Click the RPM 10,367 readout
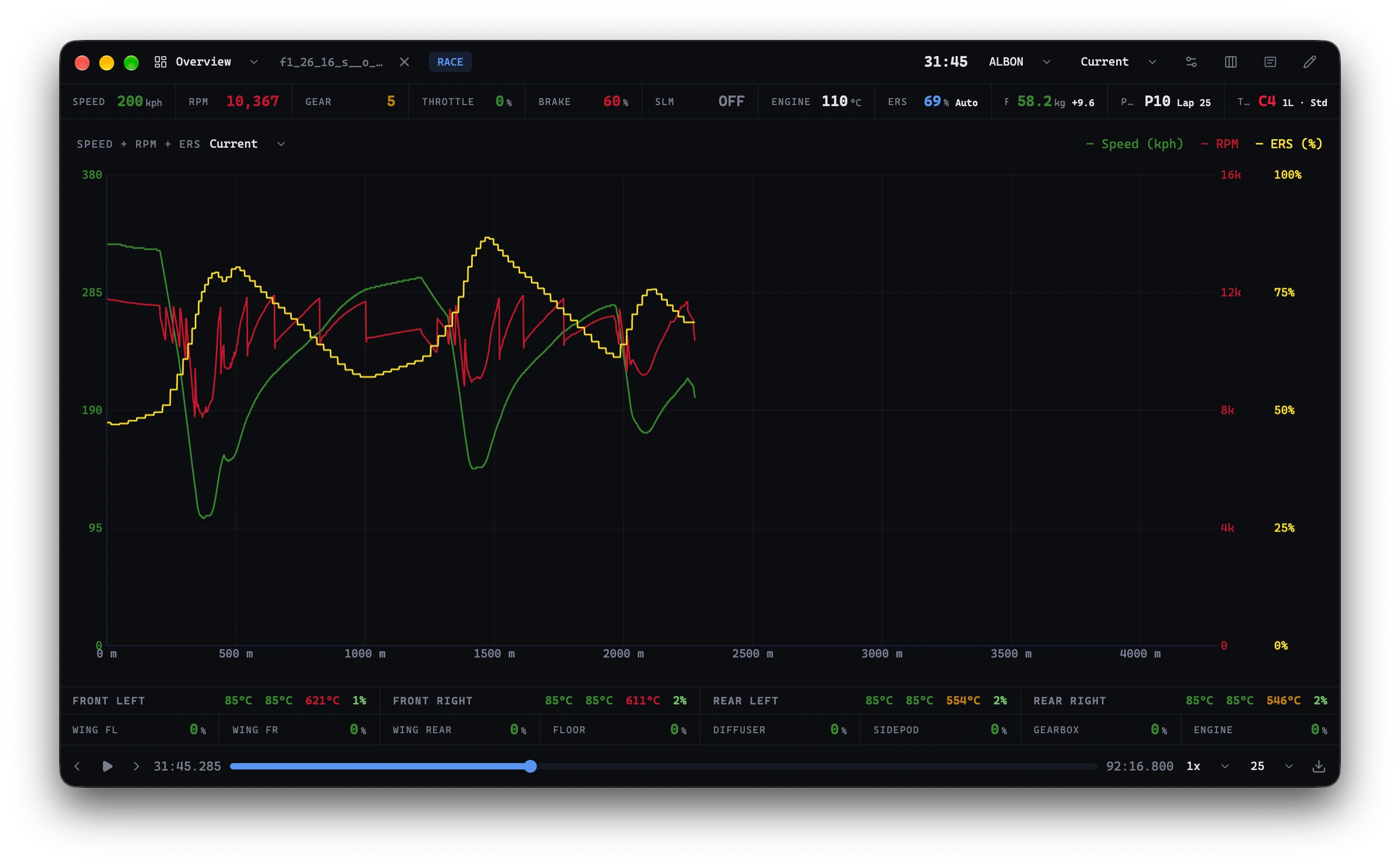 click(x=234, y=101)
